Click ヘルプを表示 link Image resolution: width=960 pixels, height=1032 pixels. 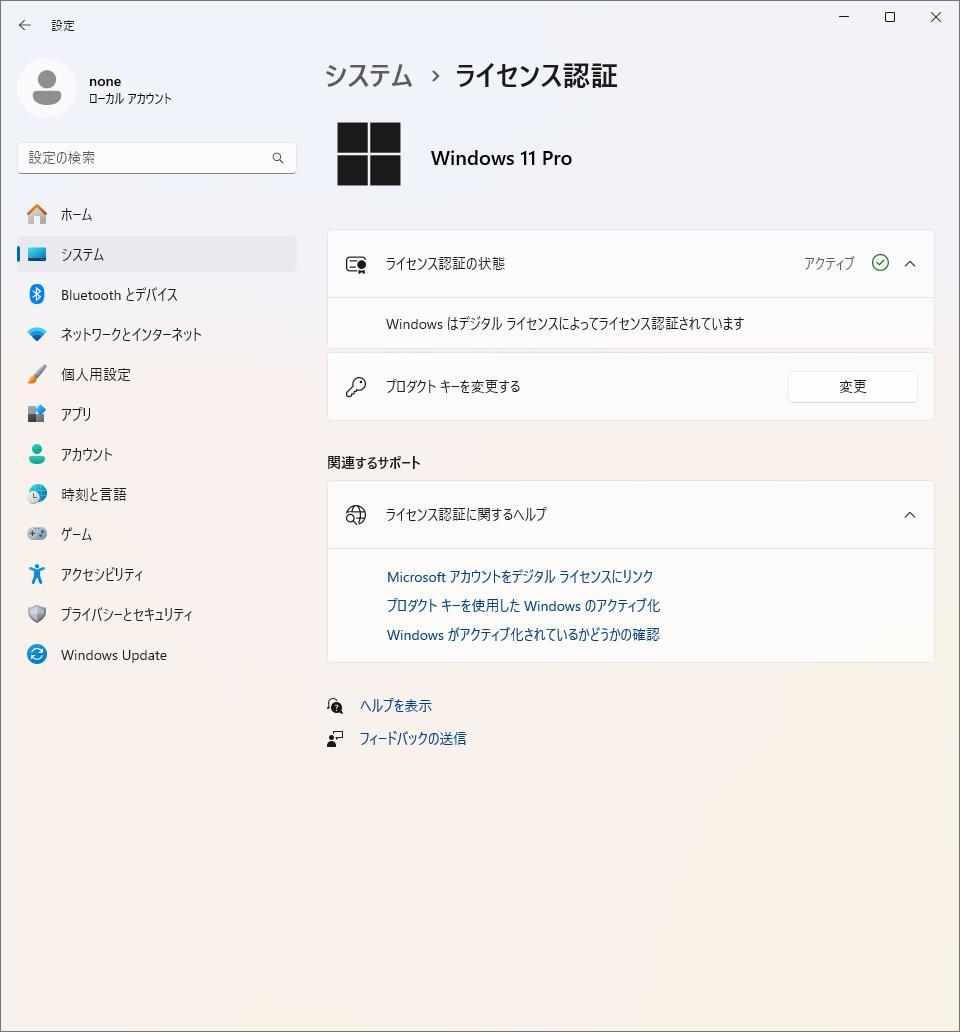pyautogui.click(x=395, y=706)
